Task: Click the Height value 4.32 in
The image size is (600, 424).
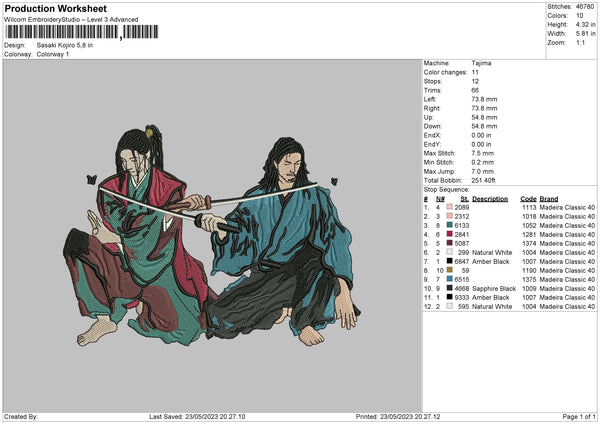Action: (x=585, y=24)
